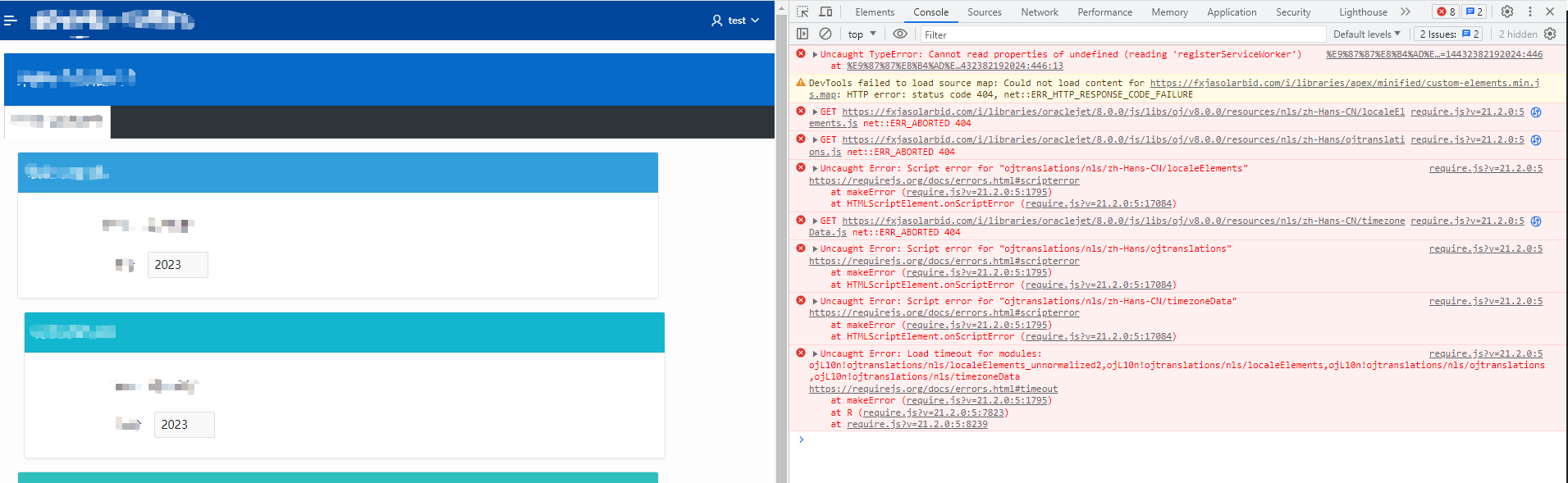The height and width of the screenshot is (483, 1568).
Task: Switch to the Performance tab
Action: (x=1104, y=12)
